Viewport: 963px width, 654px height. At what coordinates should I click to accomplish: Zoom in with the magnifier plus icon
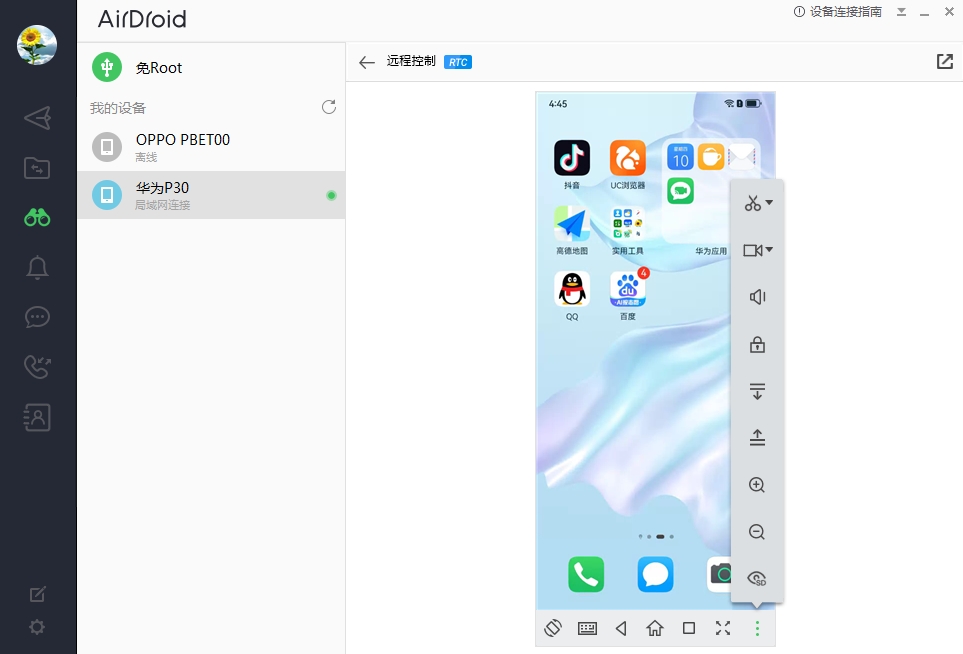tap(757, 485)
